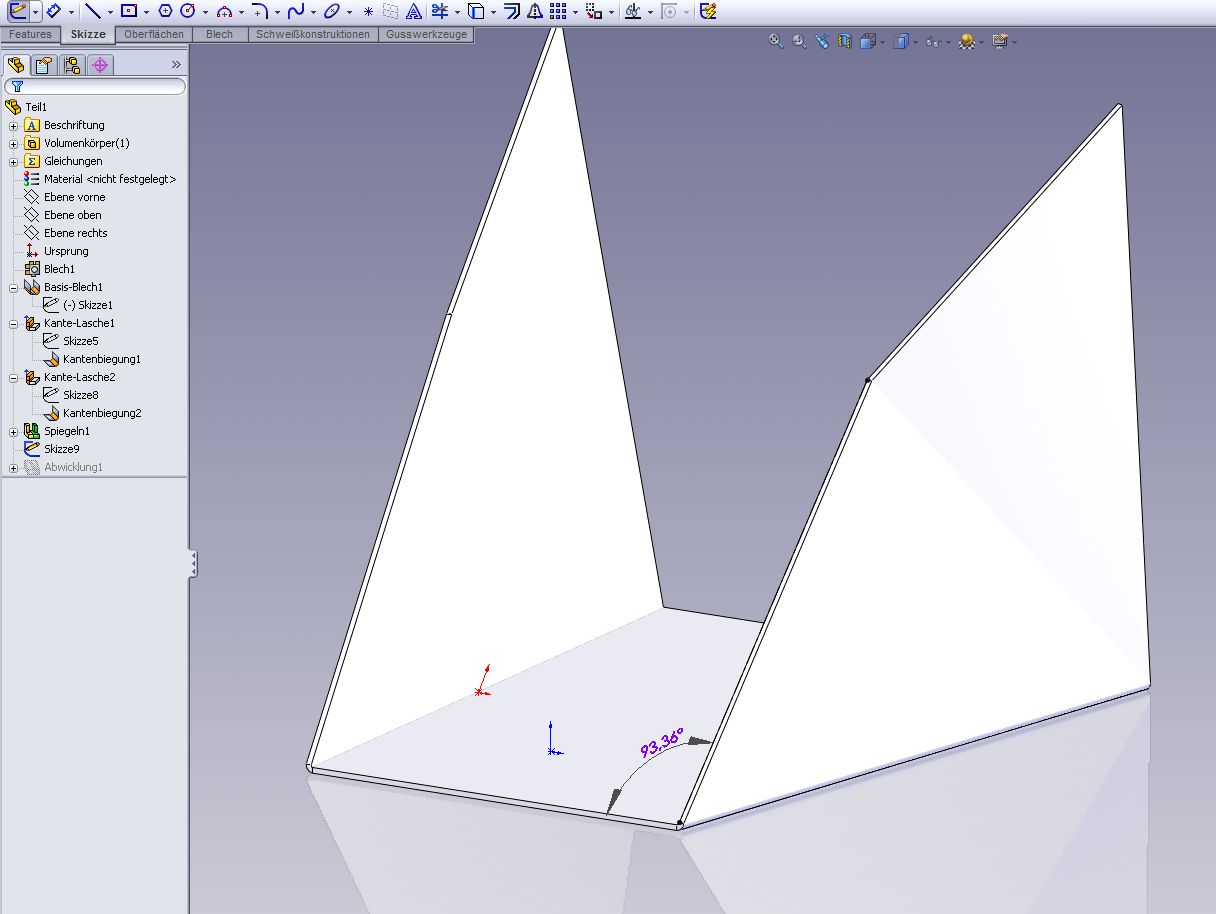
Task: Click the 93,36° angle dimension
Action: click(x=662, y=744)
